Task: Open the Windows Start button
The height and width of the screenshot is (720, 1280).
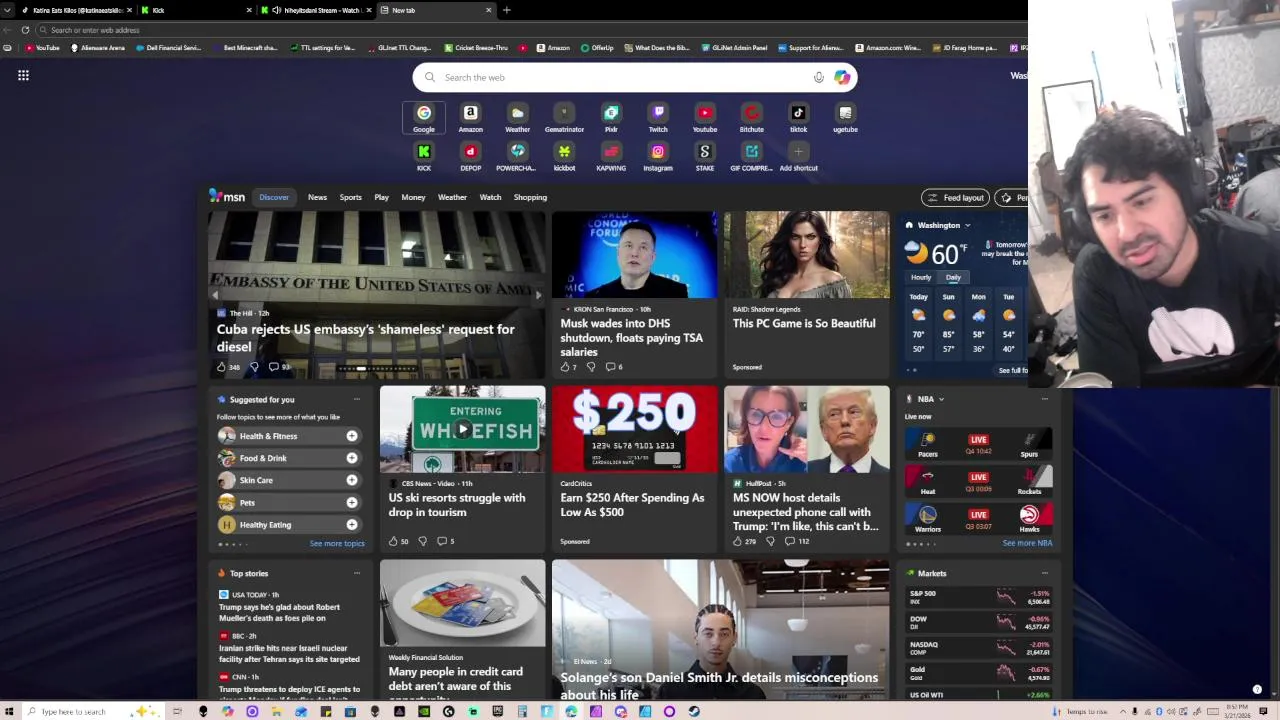Action: 9,711
